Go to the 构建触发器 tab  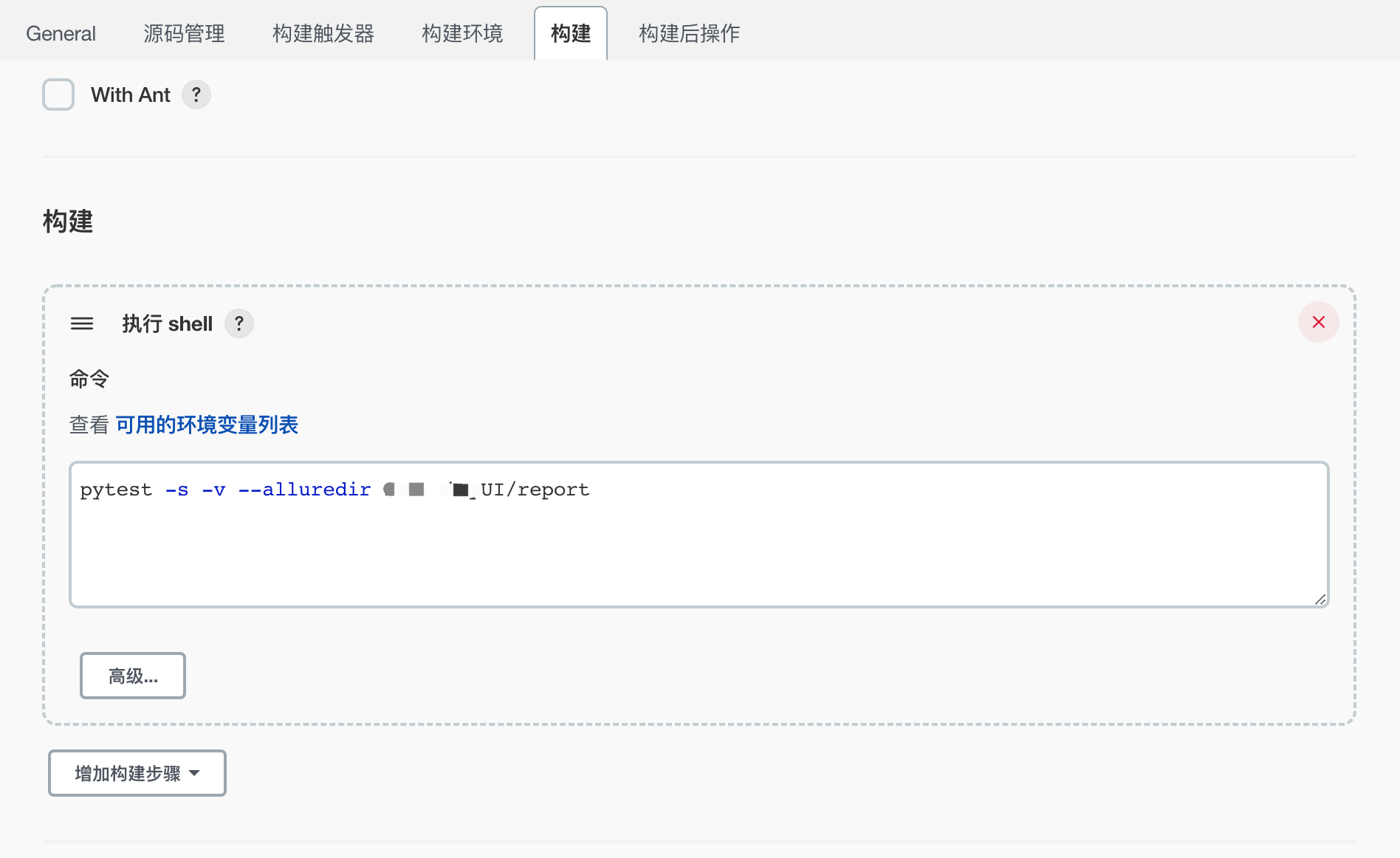[x=323, y=33]
